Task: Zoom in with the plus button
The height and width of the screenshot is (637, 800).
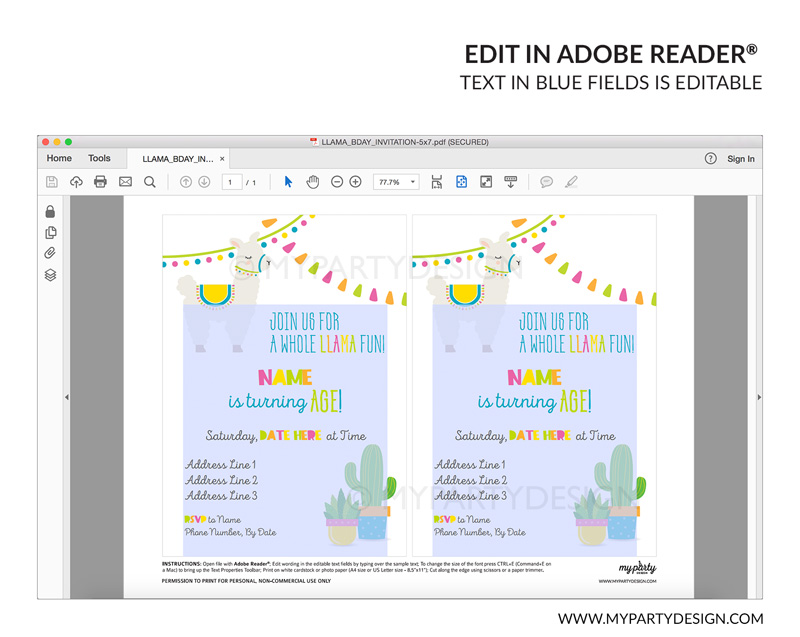Action: pos(356,182)
